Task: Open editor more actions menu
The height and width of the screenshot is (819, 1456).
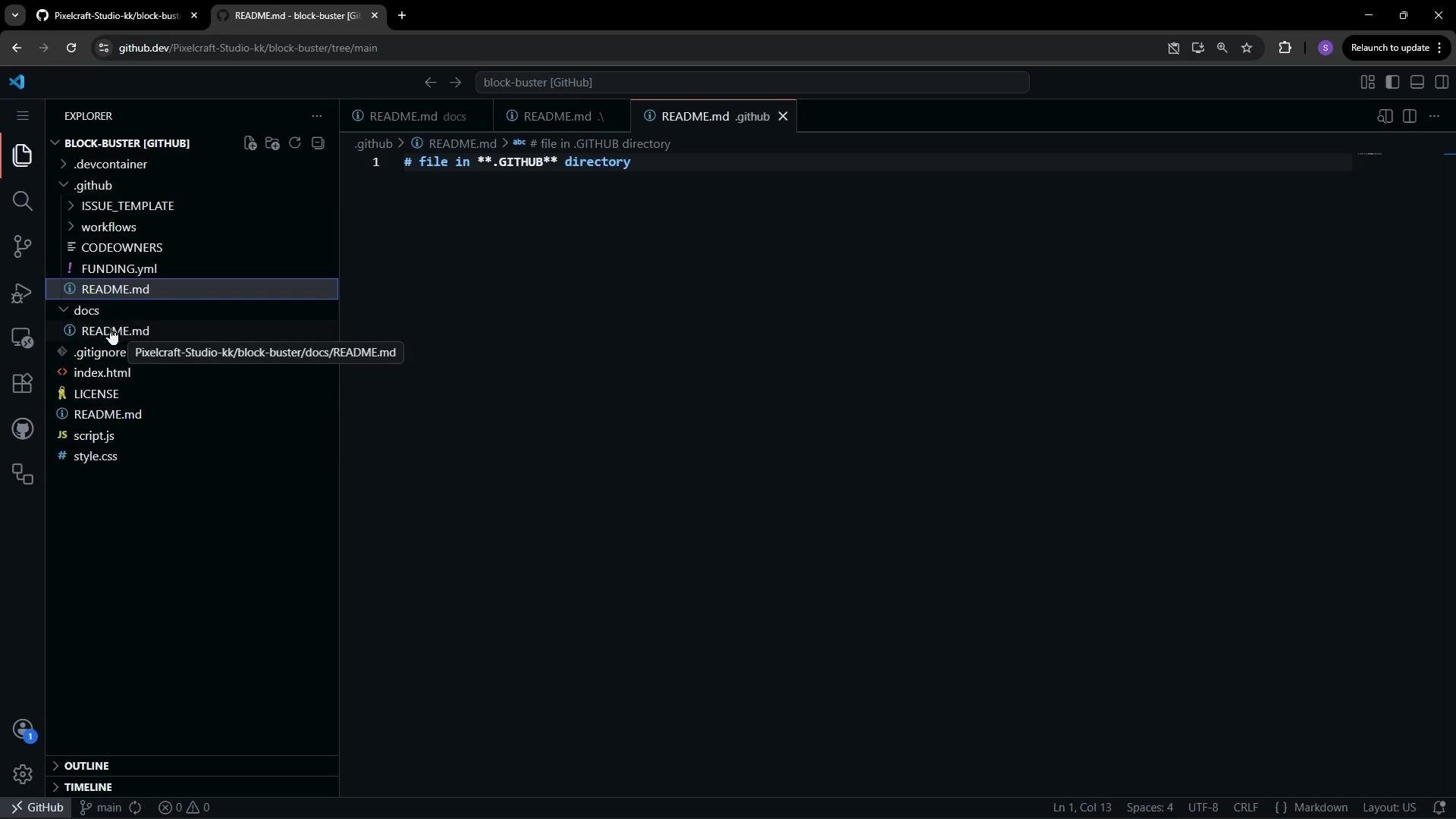Action: click(x=1434, y=116)
